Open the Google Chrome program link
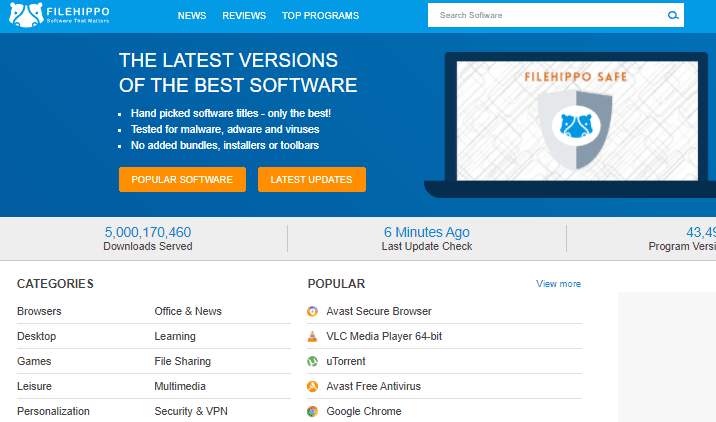This screenshot has height=422, width=716. 363,411
